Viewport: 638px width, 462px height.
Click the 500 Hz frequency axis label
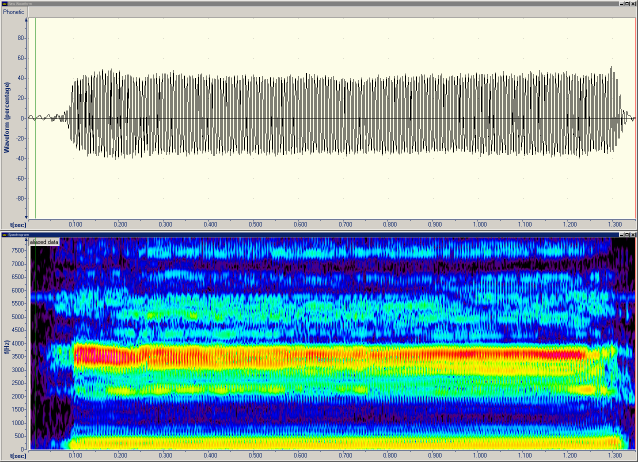(x=20, y=436)
